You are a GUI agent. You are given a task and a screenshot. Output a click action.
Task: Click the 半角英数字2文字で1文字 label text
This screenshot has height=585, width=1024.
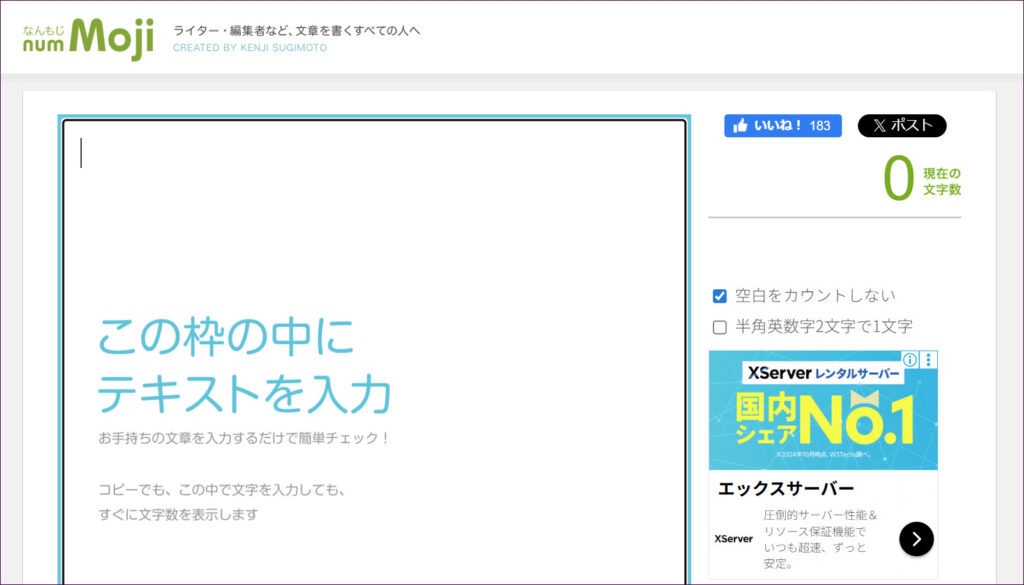(x=823, y=327)
